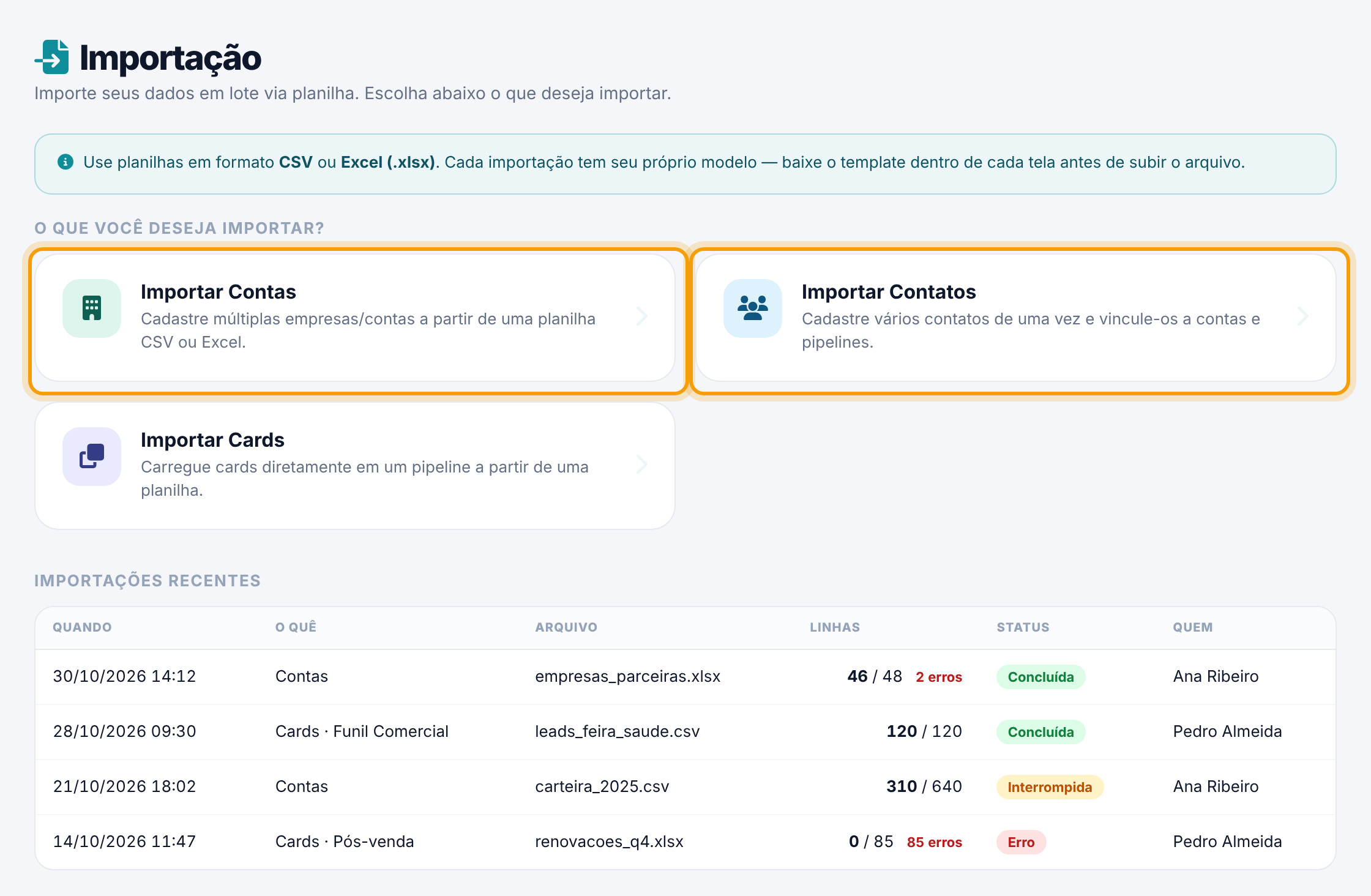
Task: Click the date 14/10/2026 11:47
Action: (x=124, y=842)
